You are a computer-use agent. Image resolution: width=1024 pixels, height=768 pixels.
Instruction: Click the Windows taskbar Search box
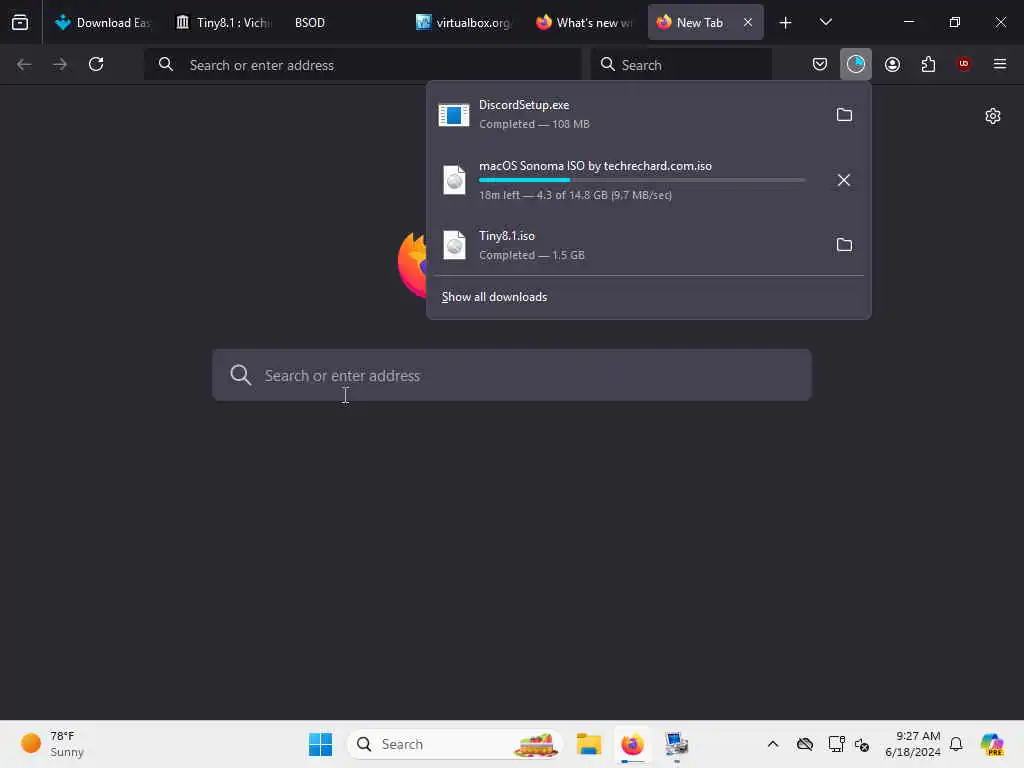pyautogui.click(x=455, y=744)
